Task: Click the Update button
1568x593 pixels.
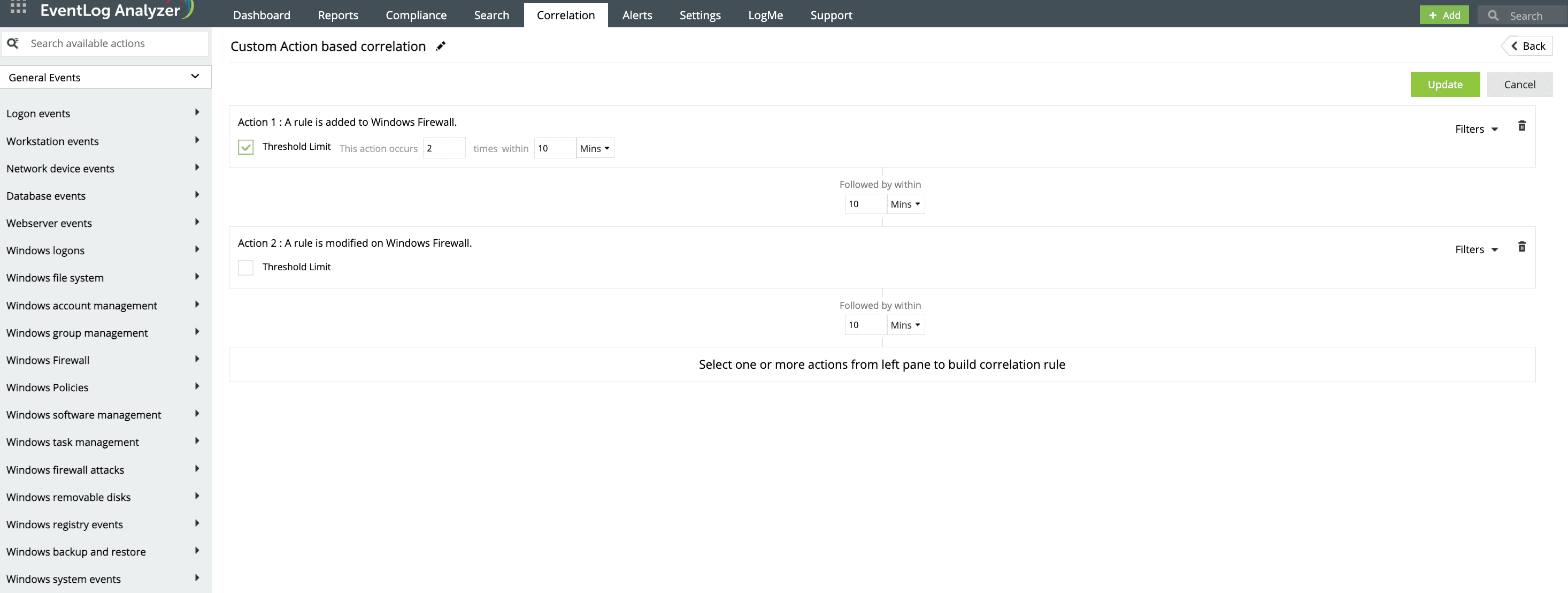Action: coord(1445,84)
